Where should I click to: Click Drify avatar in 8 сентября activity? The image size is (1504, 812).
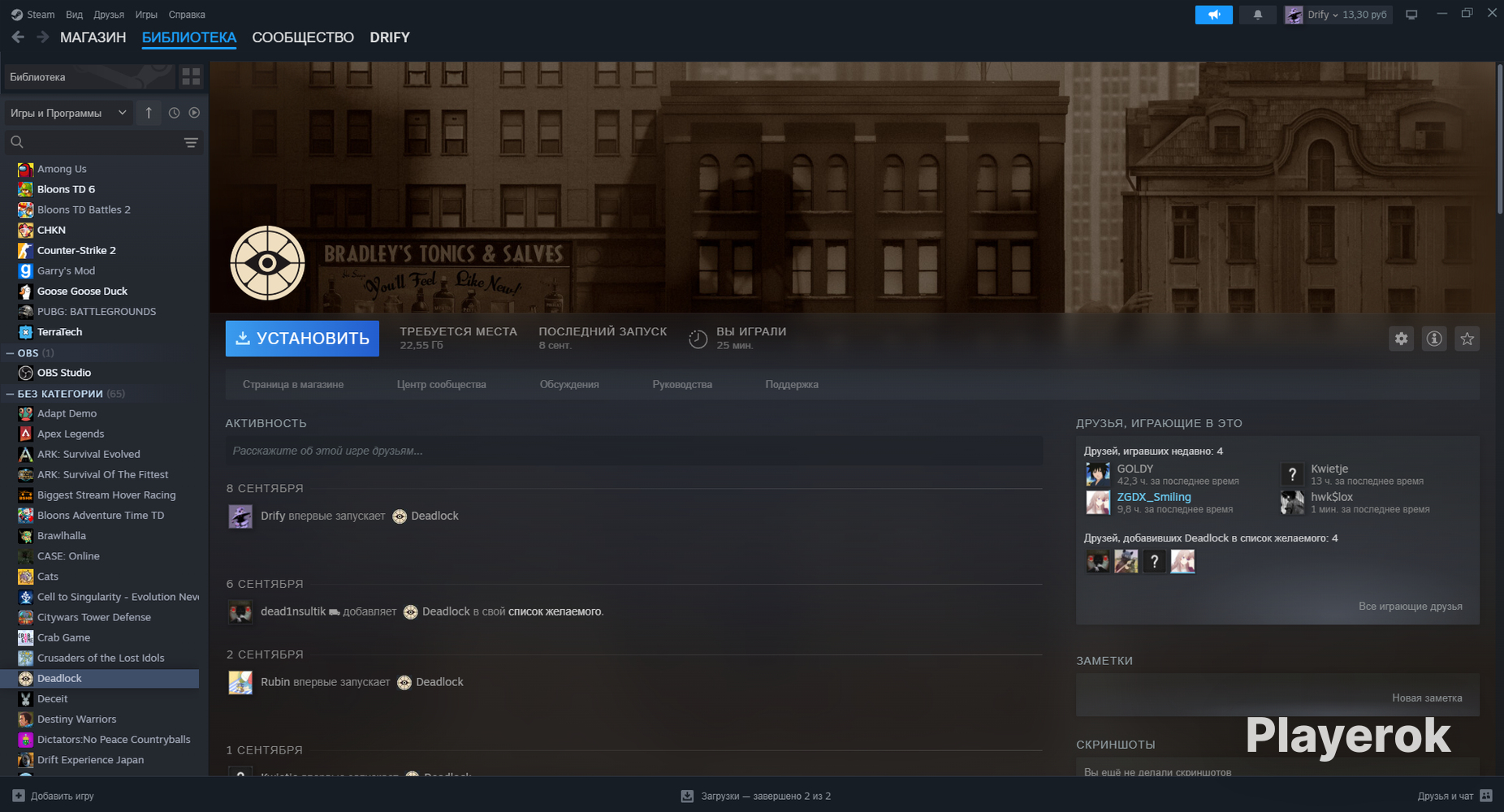(x=240, y=516)
